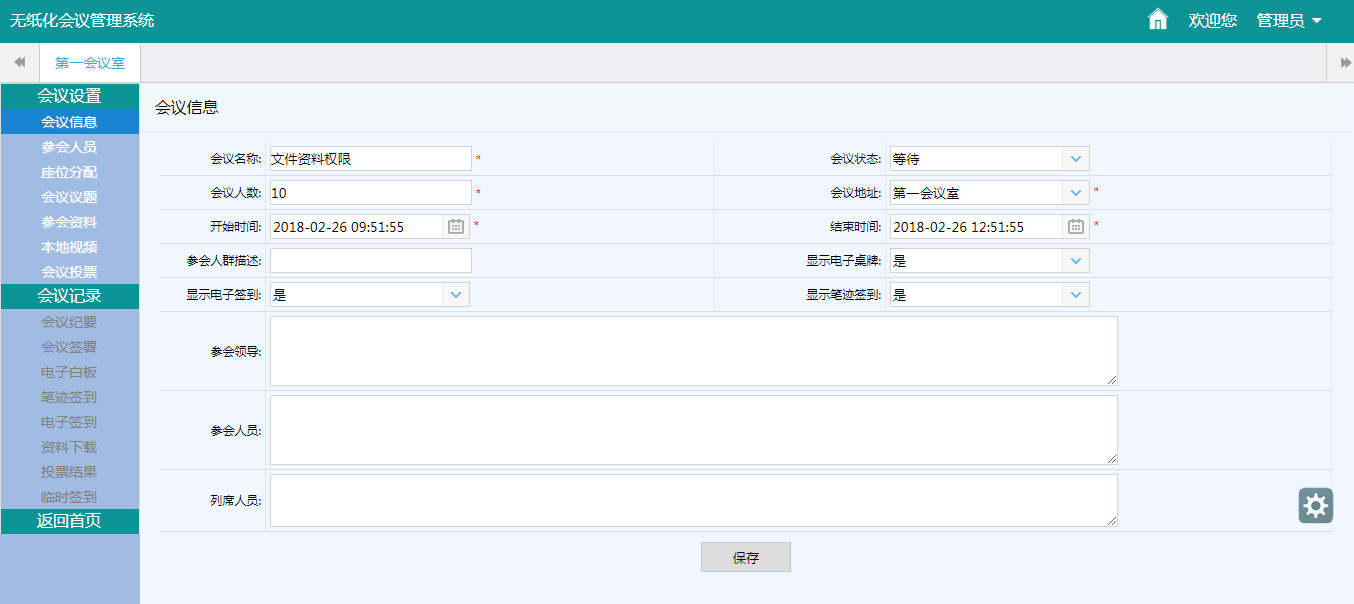Click 返回首页 in the sidebar
Image resolution: width=1354 pixels, height=604 pixels.
(x=69, y=521)
